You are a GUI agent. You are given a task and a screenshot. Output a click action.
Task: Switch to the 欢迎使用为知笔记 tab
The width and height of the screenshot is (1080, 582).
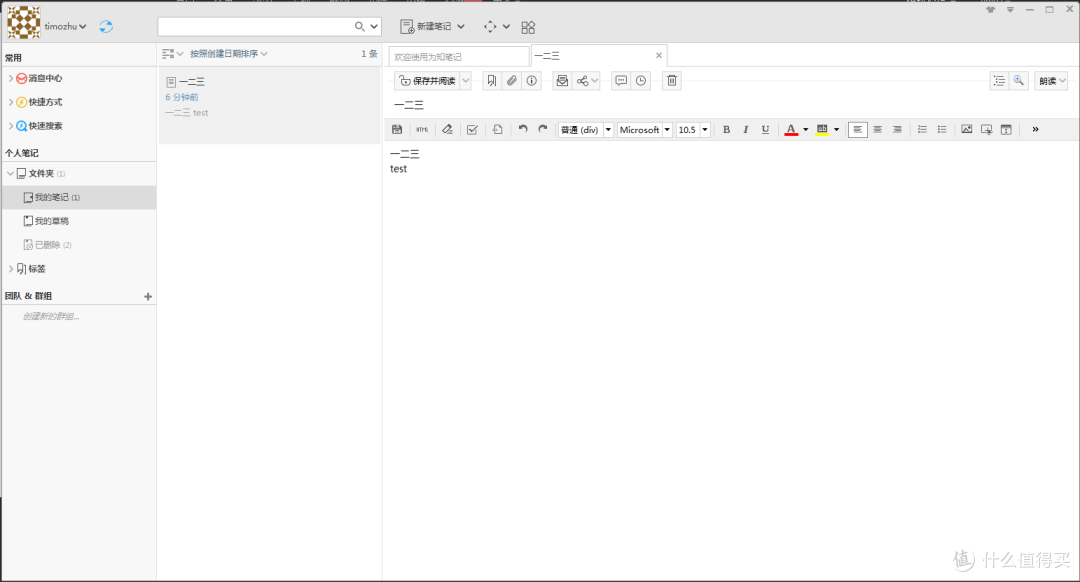pos(459,56)
